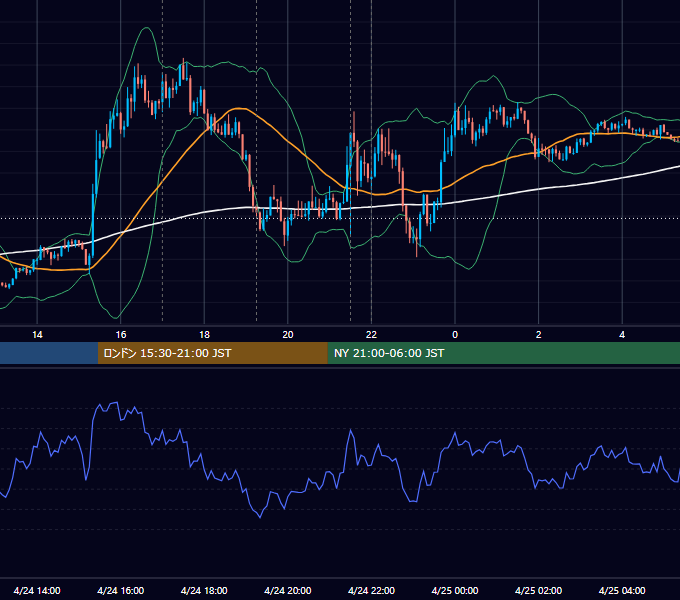
Task: Click the 4/25 02:00 date label
Action: click(538, 590)
